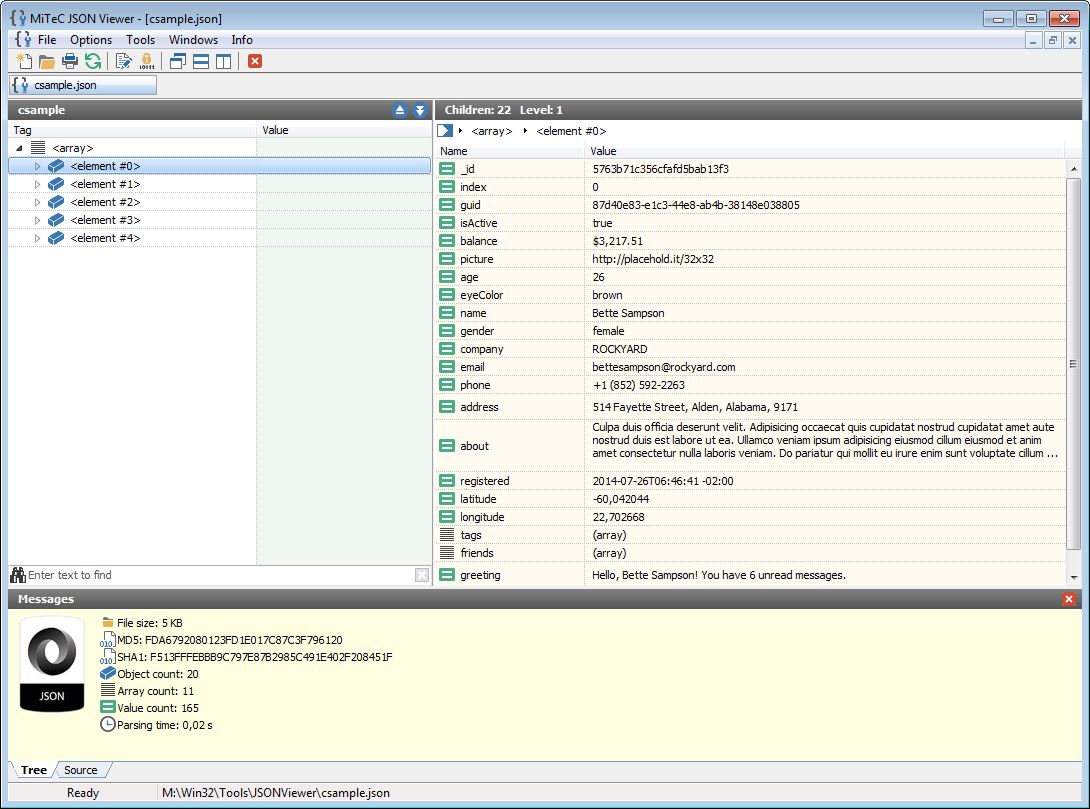The image size is (1090, 809).
Task: Create a new blank document
Action: pyautogui.click(x=25, y=61)
